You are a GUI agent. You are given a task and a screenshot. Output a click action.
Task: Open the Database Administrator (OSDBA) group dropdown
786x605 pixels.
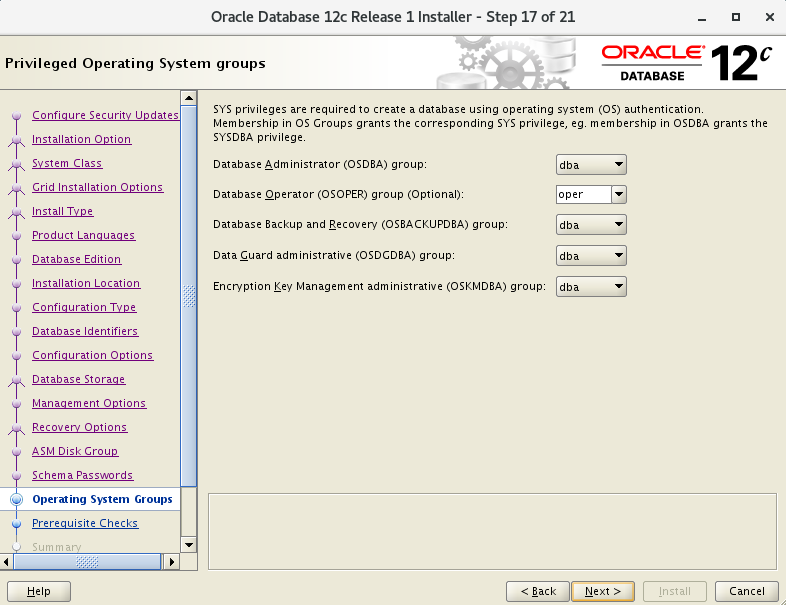[591, 164]
